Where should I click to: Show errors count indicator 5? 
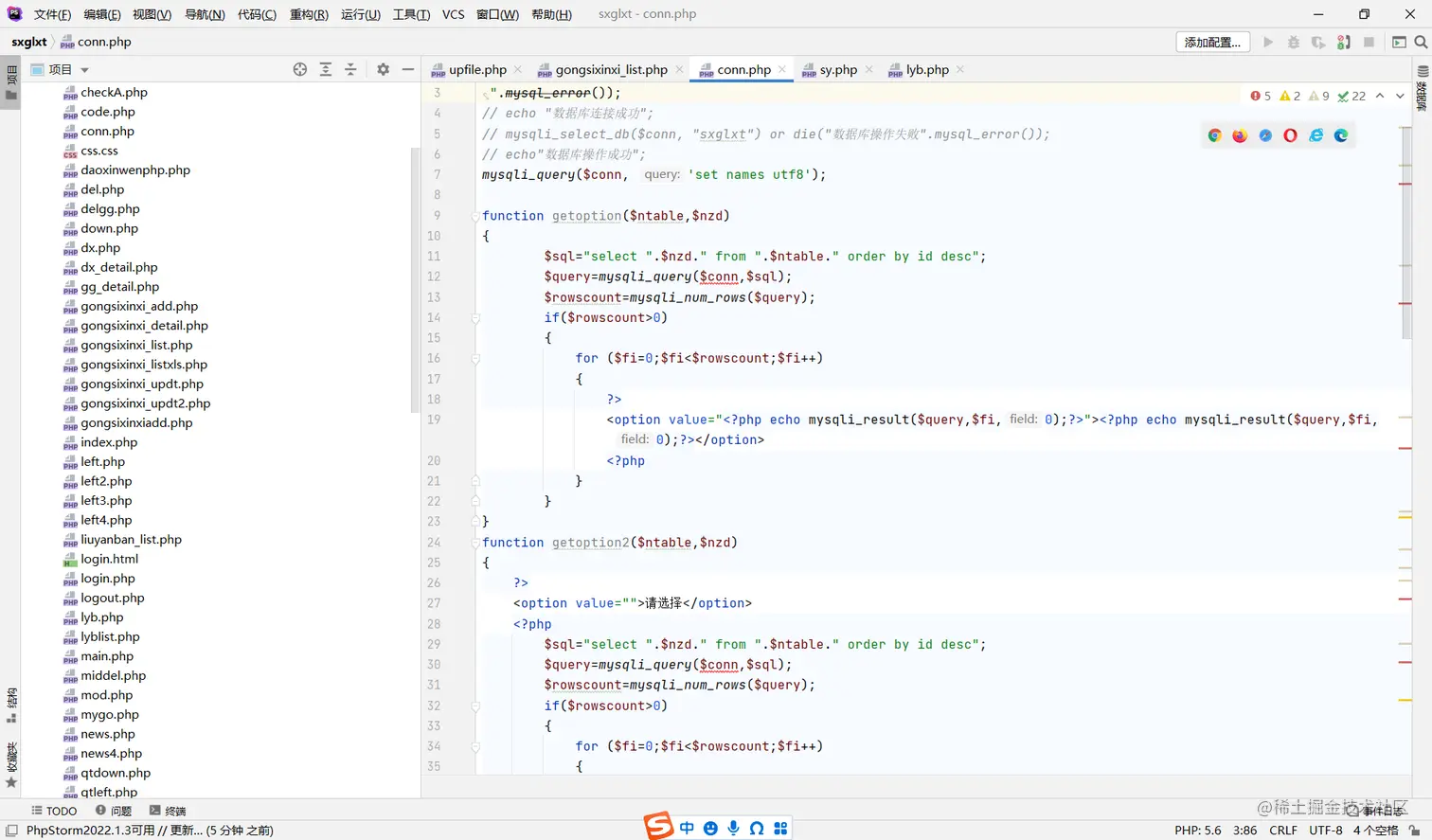[1261, 96]
